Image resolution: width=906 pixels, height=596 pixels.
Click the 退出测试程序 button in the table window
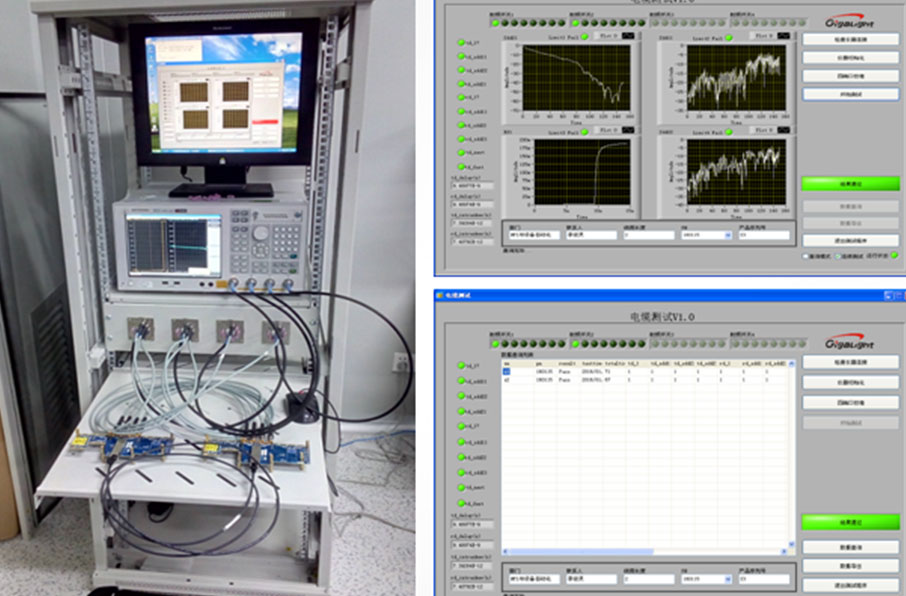[x=851, y=585]
